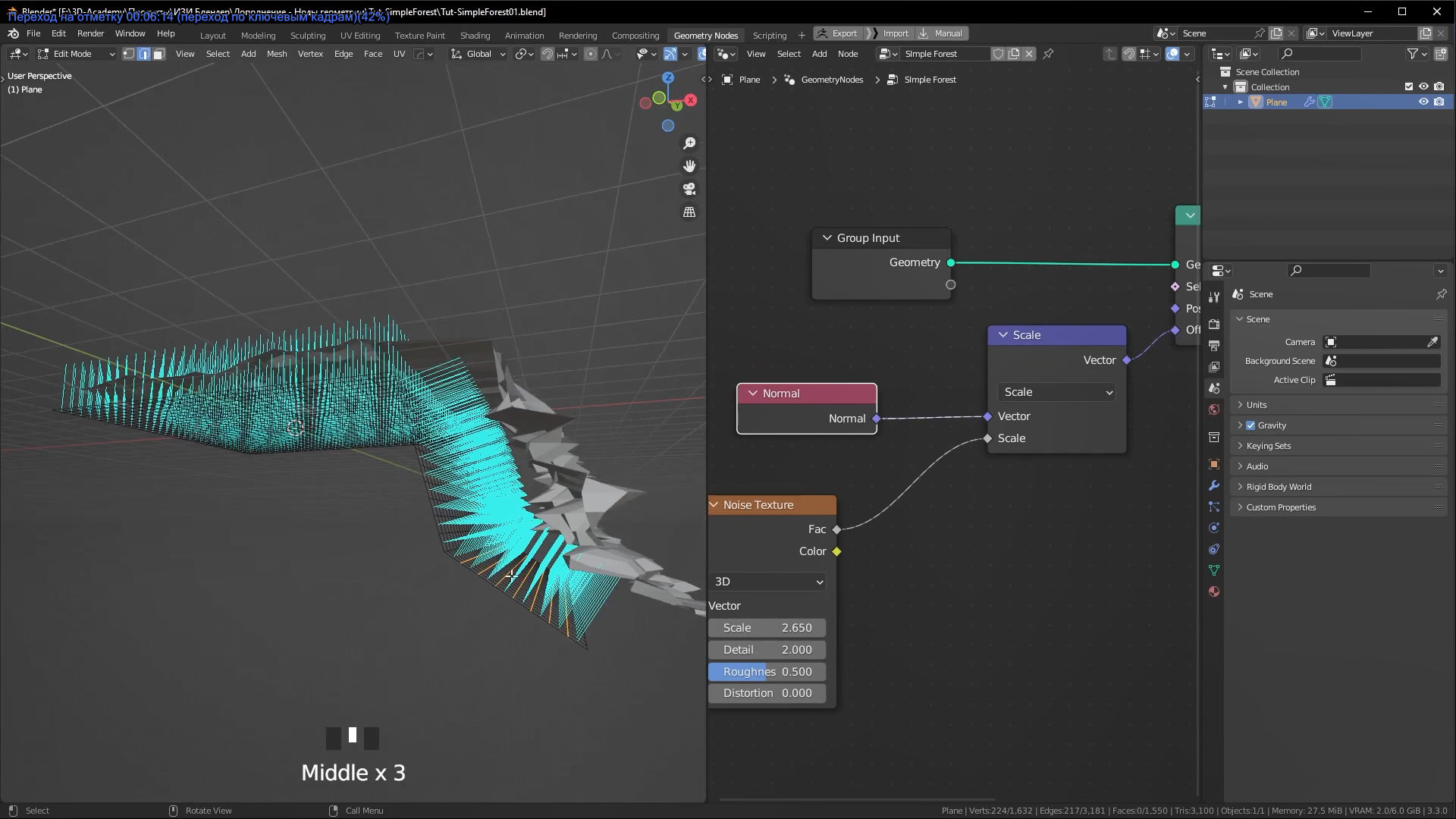Viewport: 1456px width, 819px height.
Task: Open Modifier properties wrench tab
Action: point(1214,485)
